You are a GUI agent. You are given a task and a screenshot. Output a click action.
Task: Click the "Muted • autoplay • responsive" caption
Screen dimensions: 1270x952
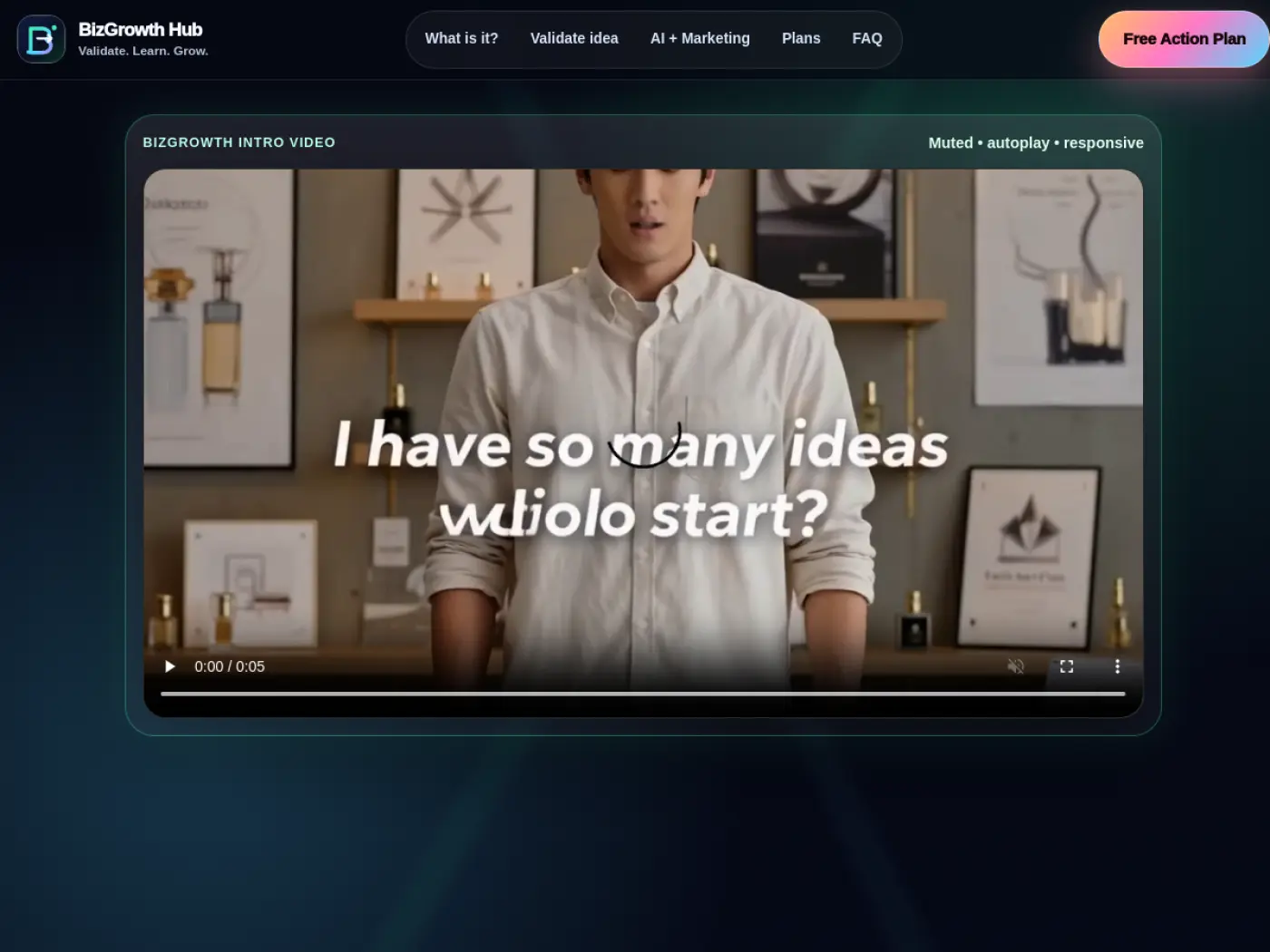1036,142
